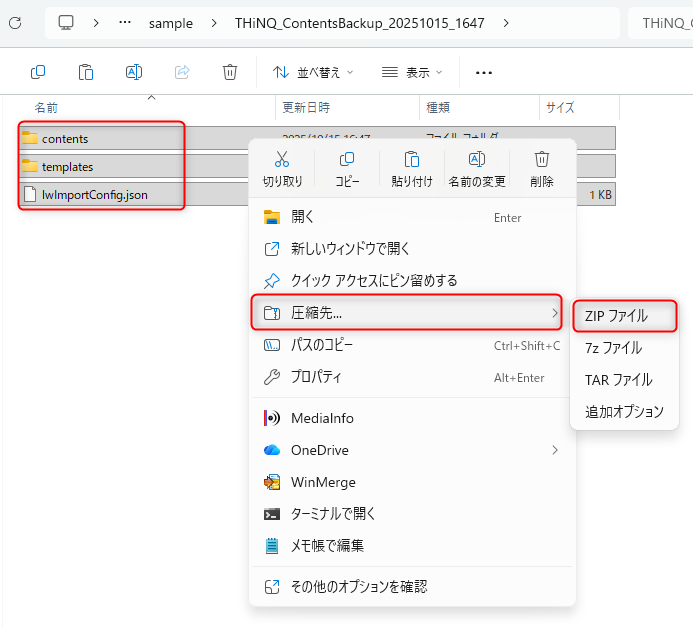This screenshot has width=693, height=629.
Task: Select ZIP ファイル in compress submenu
Action: coord(624,316)
